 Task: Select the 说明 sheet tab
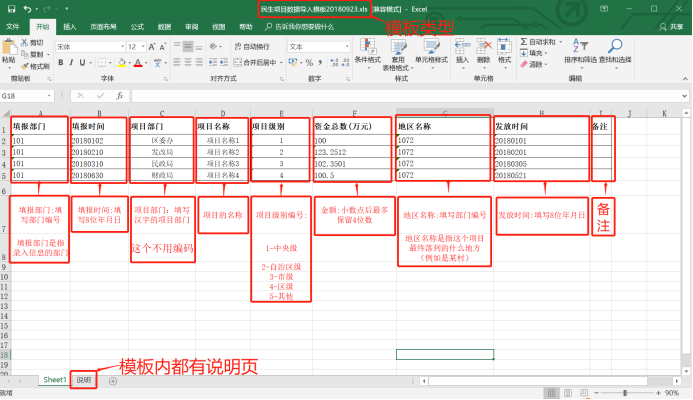pos(84,380)
